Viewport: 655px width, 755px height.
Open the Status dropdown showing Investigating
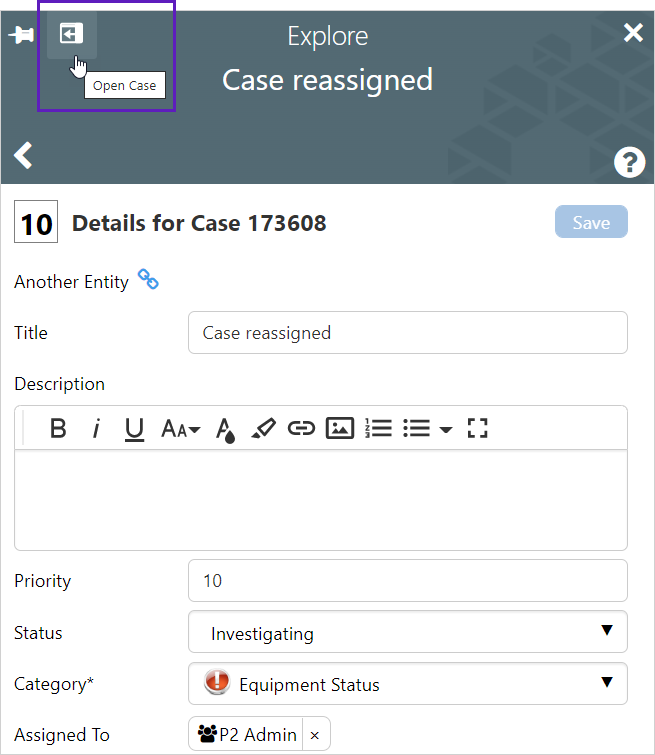click(x=407, y=633)
